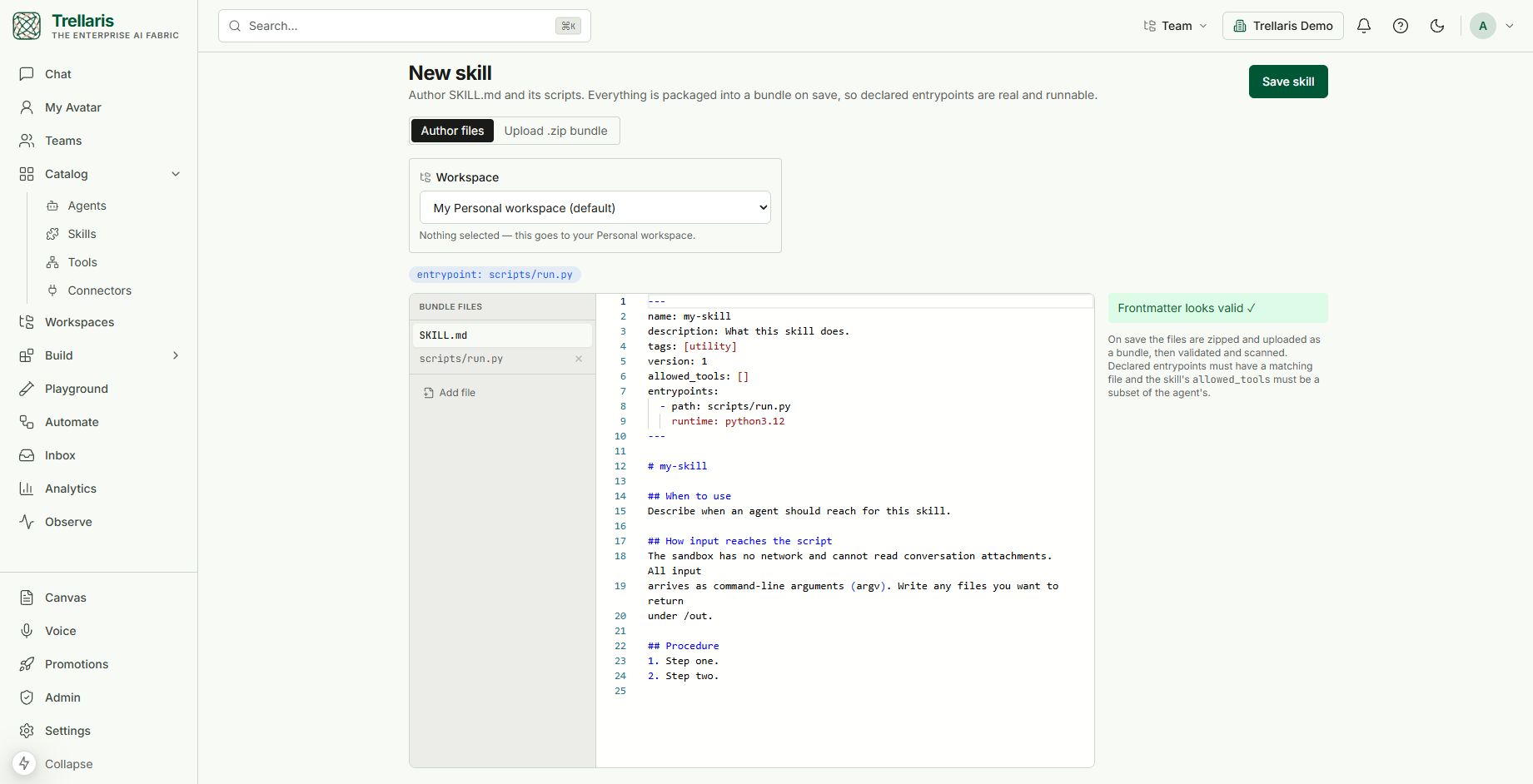Click the '## Procedure' heading in editor
The width and height of the screenshot is (1533, 784).
[x=683, y=646]
